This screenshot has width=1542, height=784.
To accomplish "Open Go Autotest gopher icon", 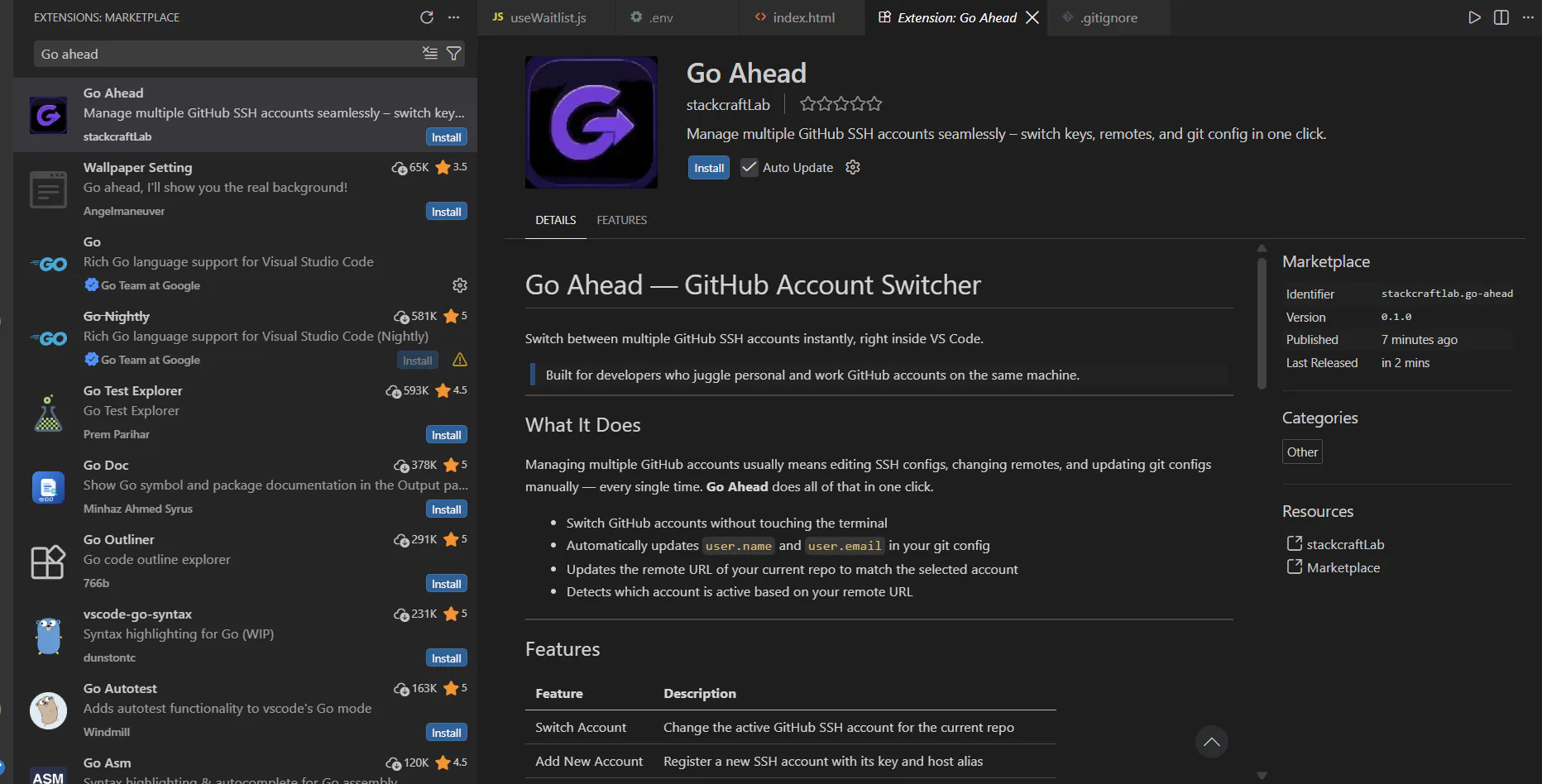I will pyautogui.click(x=48, y=710).
